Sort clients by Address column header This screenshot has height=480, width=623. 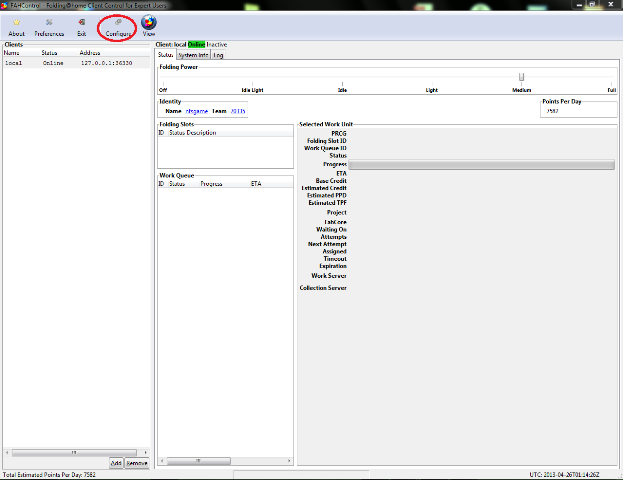click(90, 52)
